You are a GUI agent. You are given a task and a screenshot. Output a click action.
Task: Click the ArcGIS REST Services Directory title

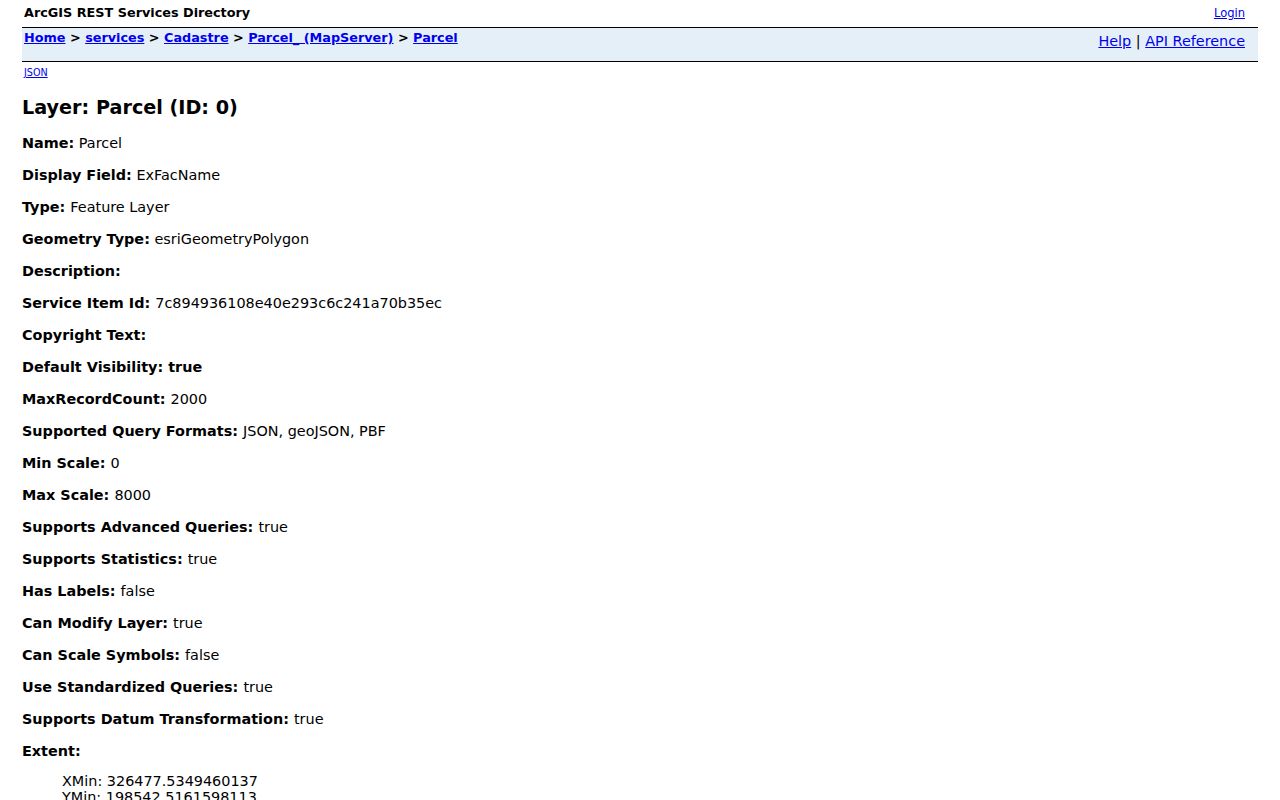click(x=137, y=13)
